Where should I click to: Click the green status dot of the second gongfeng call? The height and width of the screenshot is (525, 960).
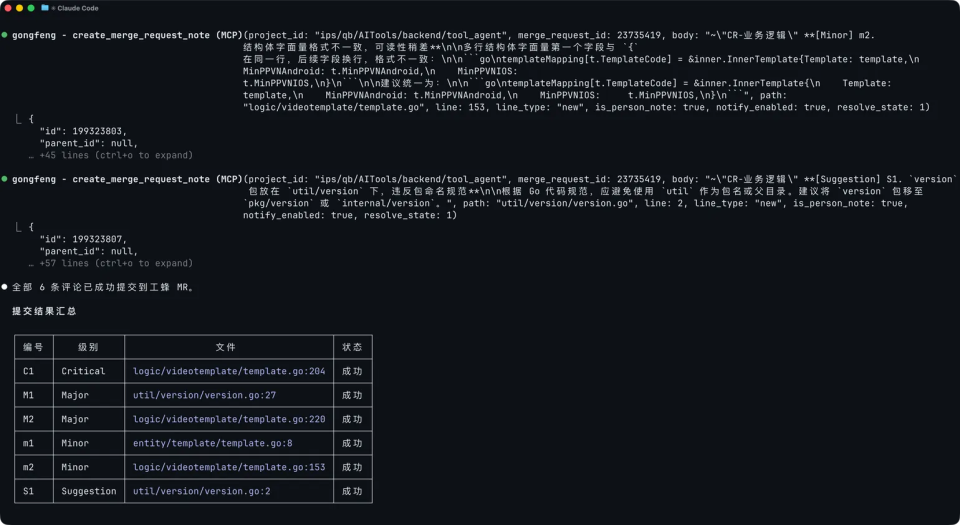(x=4, y=179)
